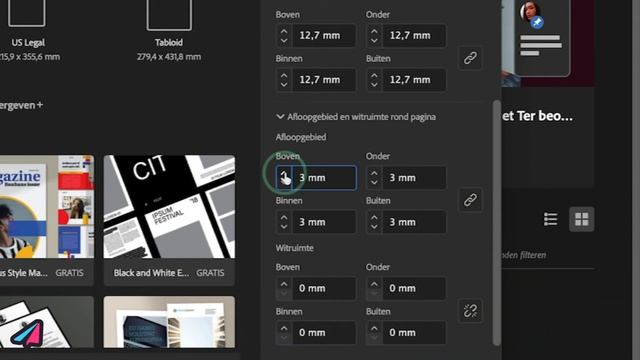Image resolution: width=640 pixels, height=360 pixels.
Task: Toggle the bleed (Afloopgebied) link chain icon
Action: (x=470, y=200)
